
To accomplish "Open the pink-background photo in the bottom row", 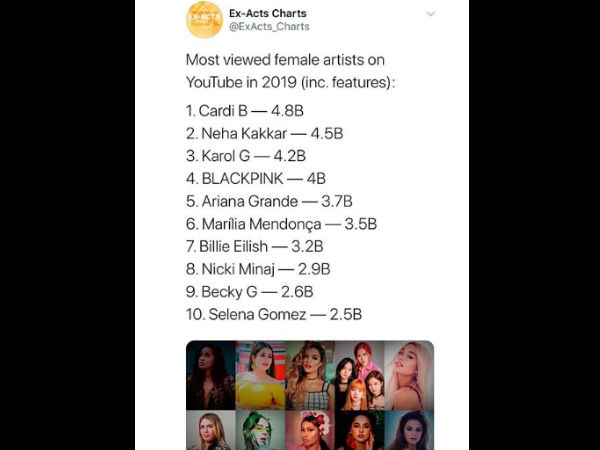I will click(x=310, y=430).
